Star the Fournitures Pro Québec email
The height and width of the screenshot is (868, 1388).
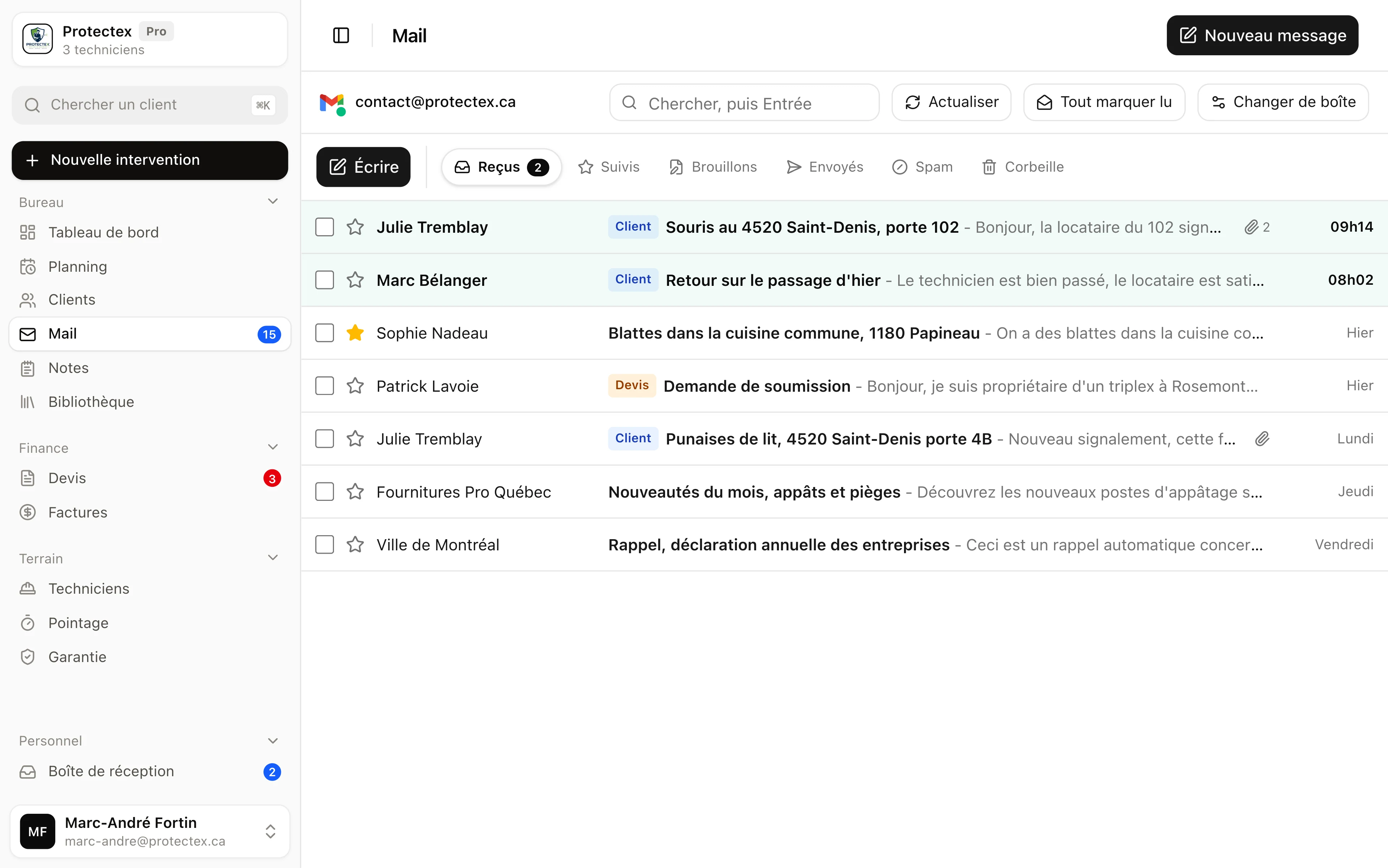coord(355,492)
